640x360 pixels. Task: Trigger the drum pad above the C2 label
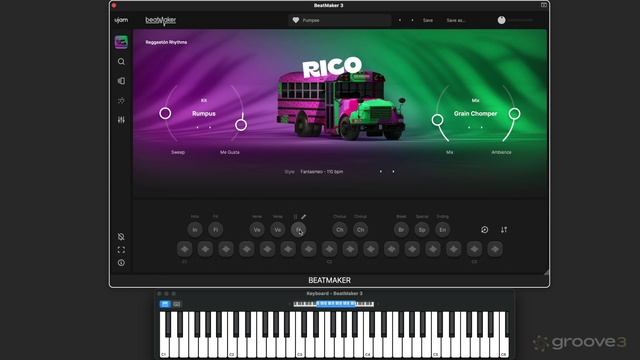pos(329,249)
